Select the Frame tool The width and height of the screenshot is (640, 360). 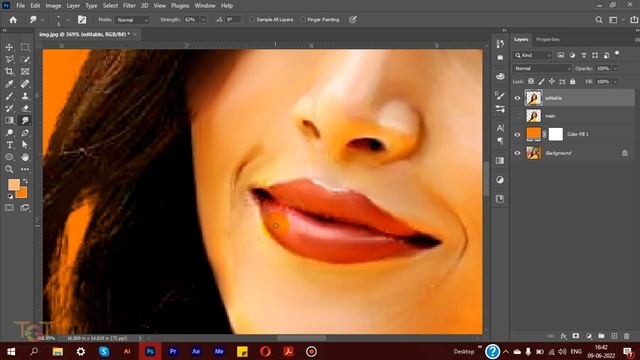click(25, 72)
